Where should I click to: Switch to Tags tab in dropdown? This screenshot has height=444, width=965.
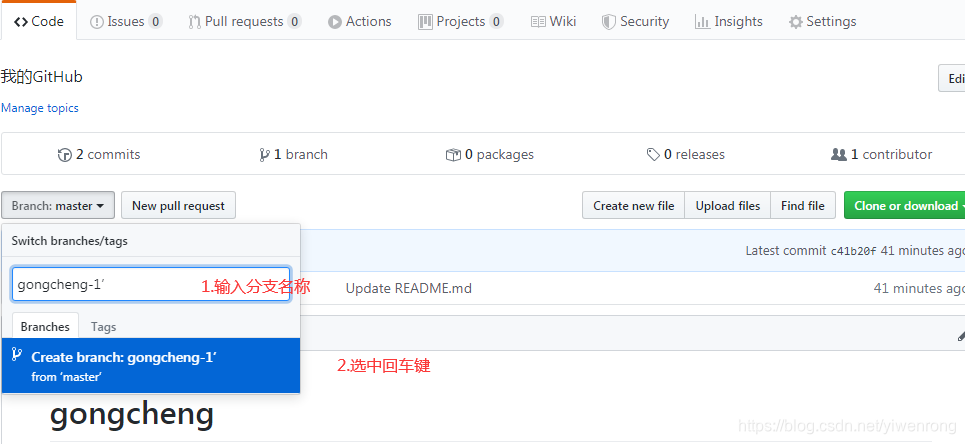(103, 327)
